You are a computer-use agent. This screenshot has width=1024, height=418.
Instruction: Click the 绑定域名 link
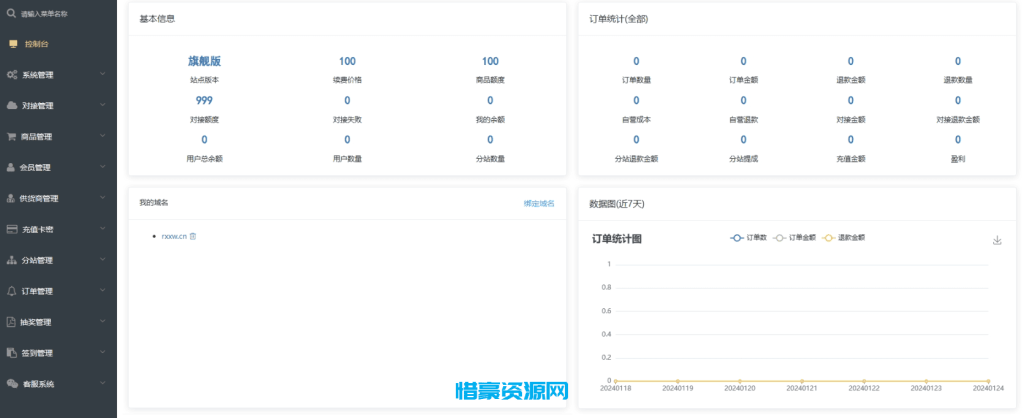point(539,204)
